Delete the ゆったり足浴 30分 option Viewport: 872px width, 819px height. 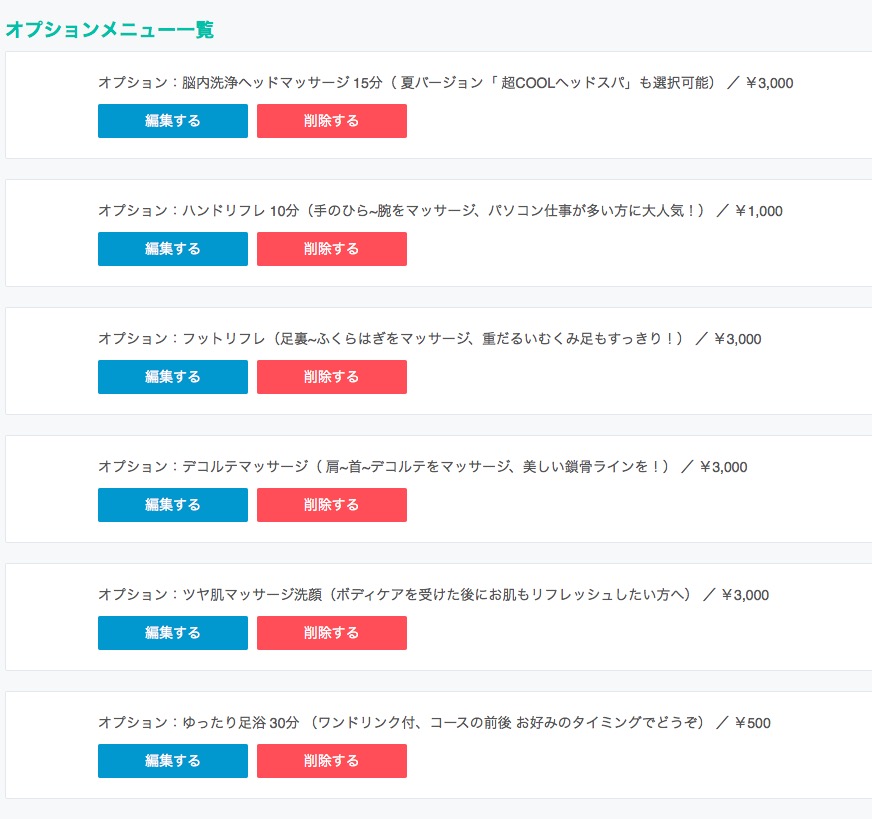332,761
